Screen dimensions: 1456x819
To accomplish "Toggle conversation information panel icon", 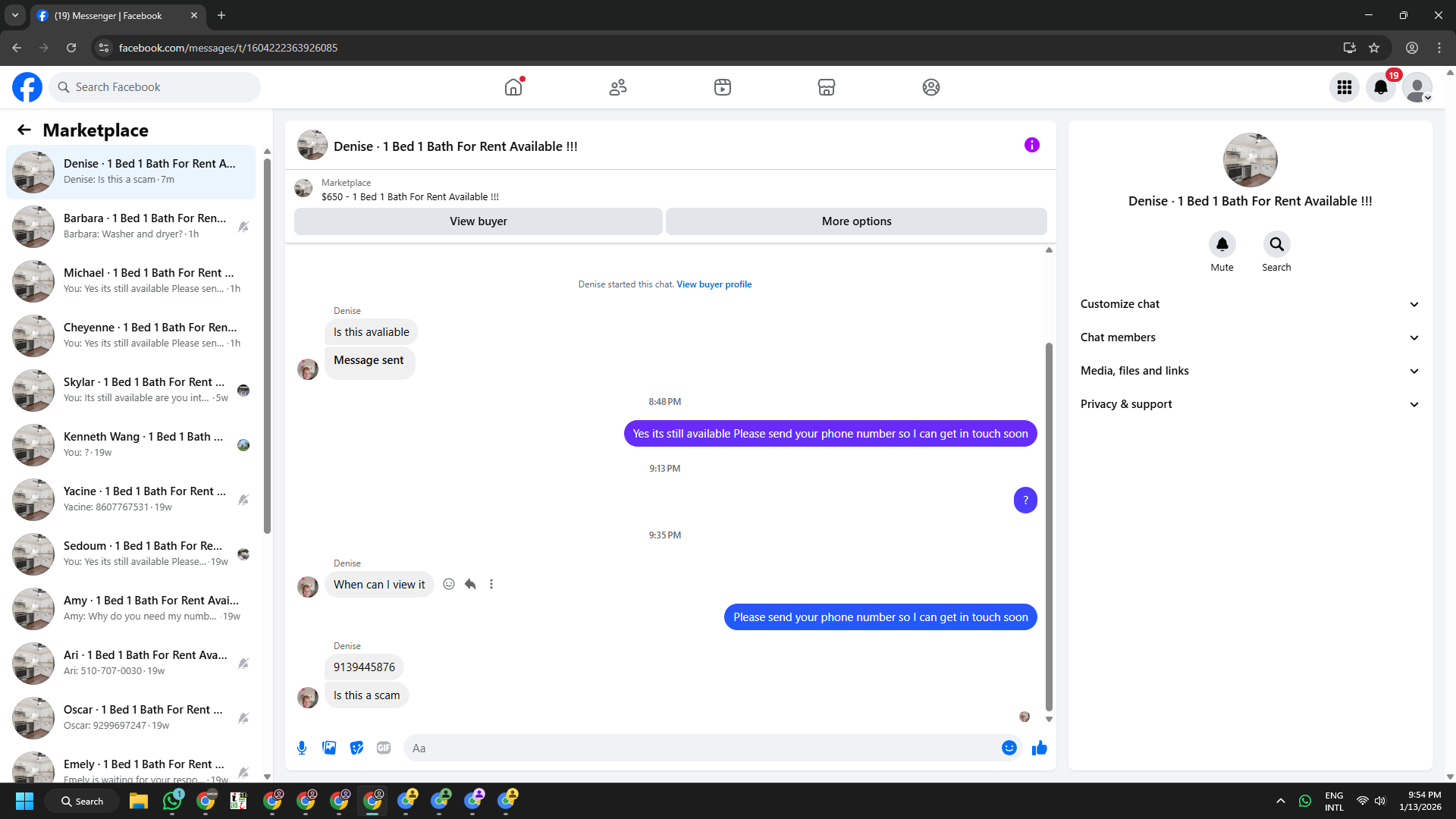I will pyautogui.click(x=1031, y=145).
